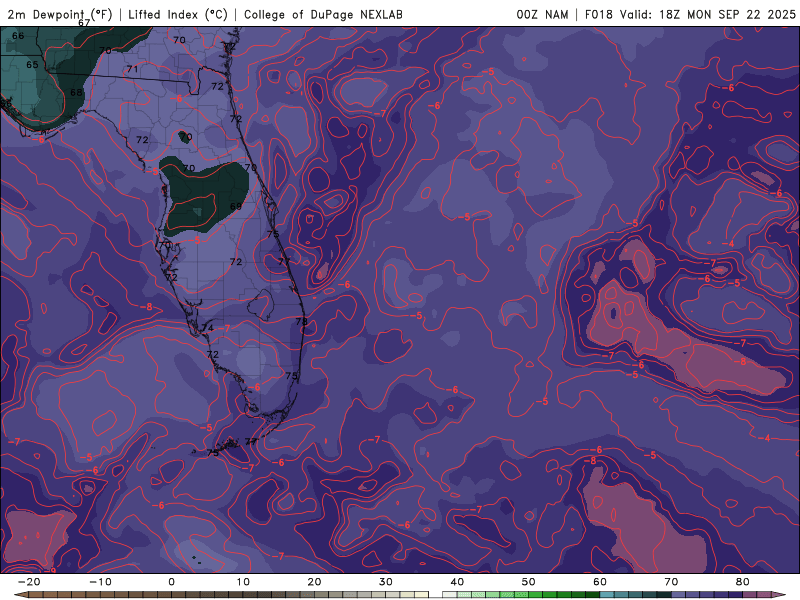Image resolution: width=800 pixels, height=600 pixels.
Task: Click the 30 label on the color scale
Action: pyautogui.click(x=386, y=582)
